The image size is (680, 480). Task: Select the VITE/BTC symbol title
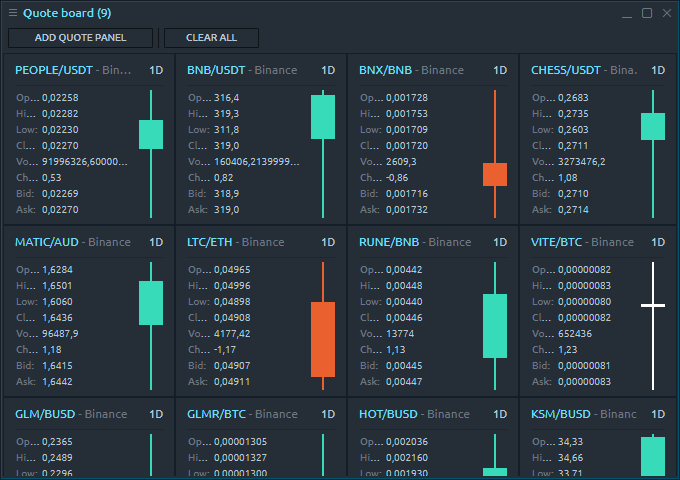click(x=556, y=242)
